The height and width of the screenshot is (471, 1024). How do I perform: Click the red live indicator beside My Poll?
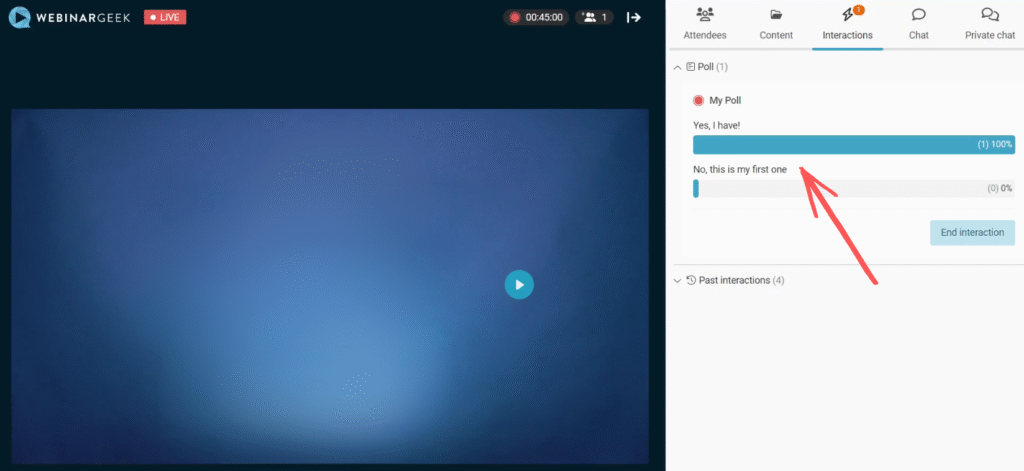tap(698, 101)
